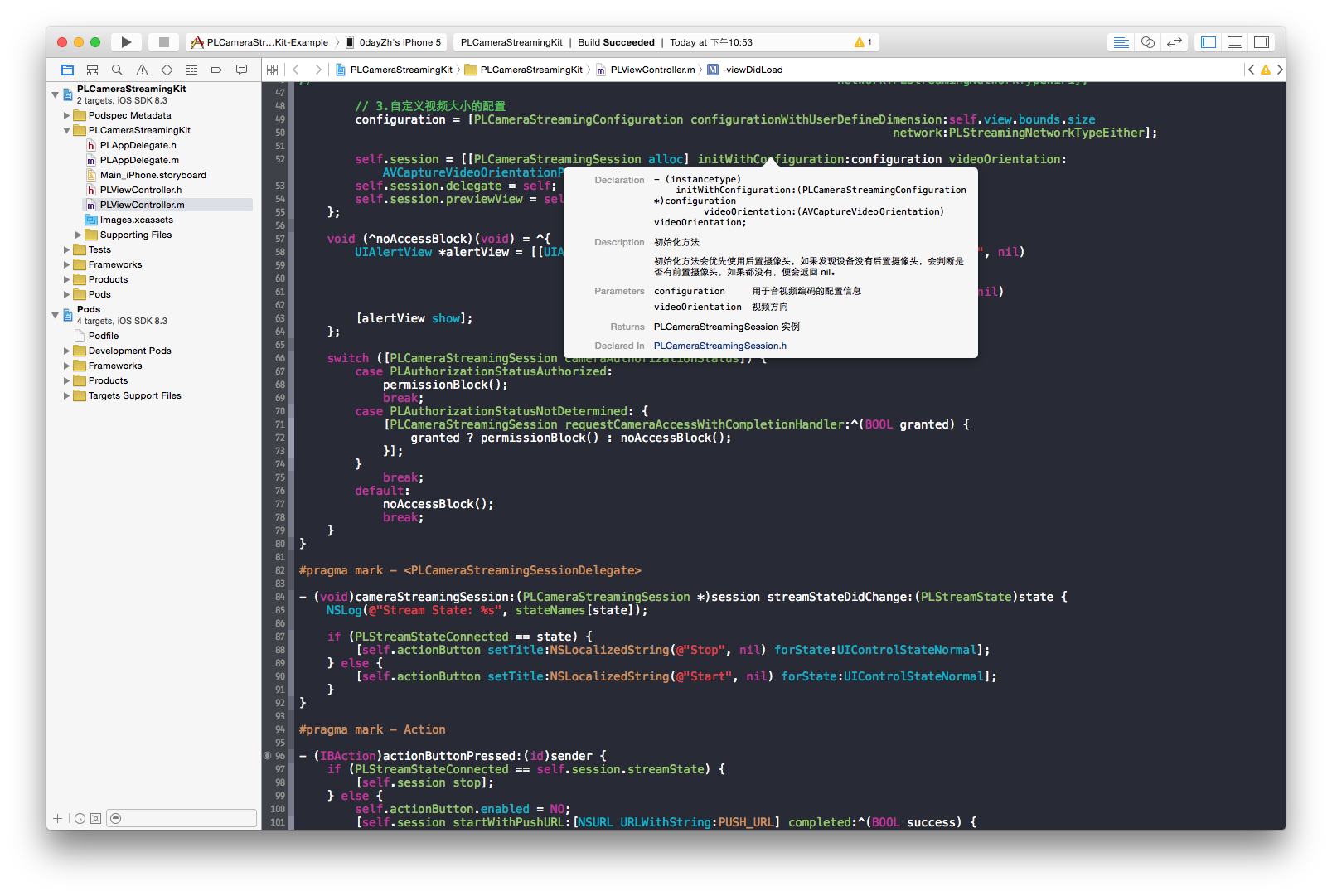Expand the Development Pods group
This screenshot has width=1332, height=896.
tap(67, 351)
